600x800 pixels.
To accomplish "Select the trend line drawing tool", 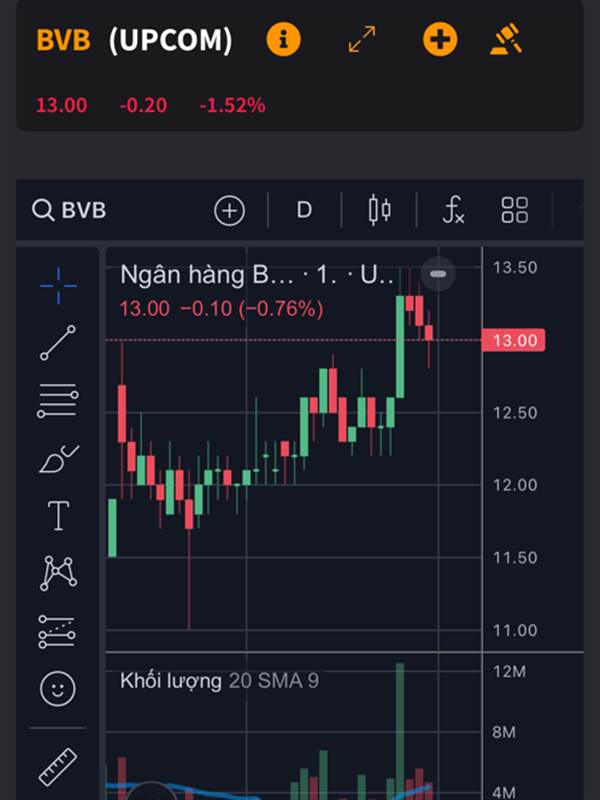I will 58,342.
